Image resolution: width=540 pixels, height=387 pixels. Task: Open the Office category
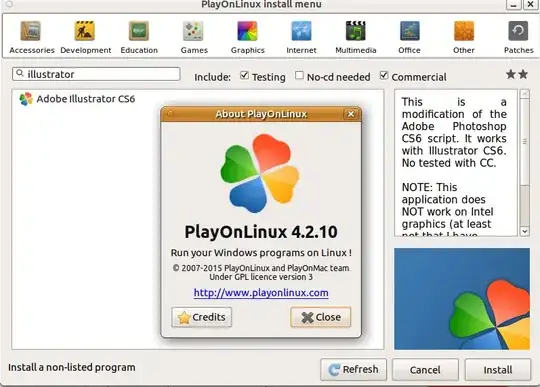(409, 37)
